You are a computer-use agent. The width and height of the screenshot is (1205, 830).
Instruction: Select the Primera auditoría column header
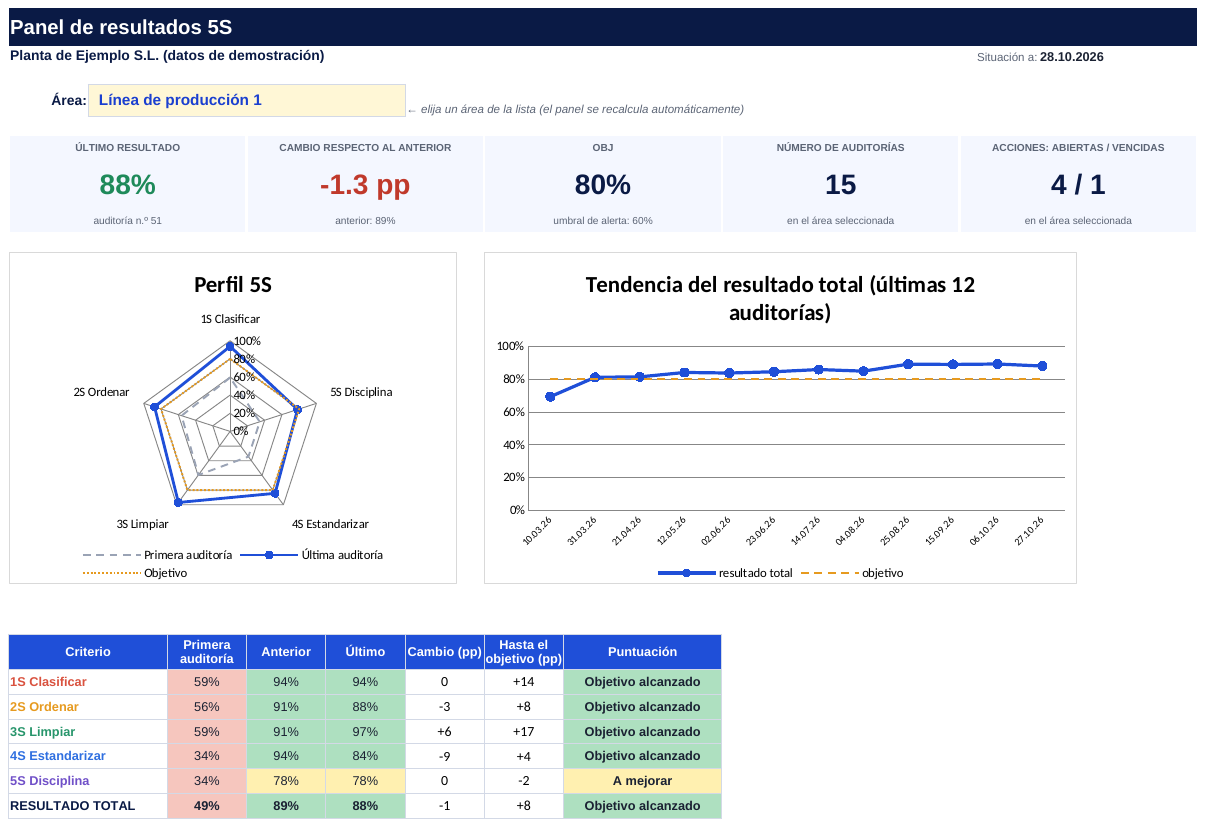(207, 652)
